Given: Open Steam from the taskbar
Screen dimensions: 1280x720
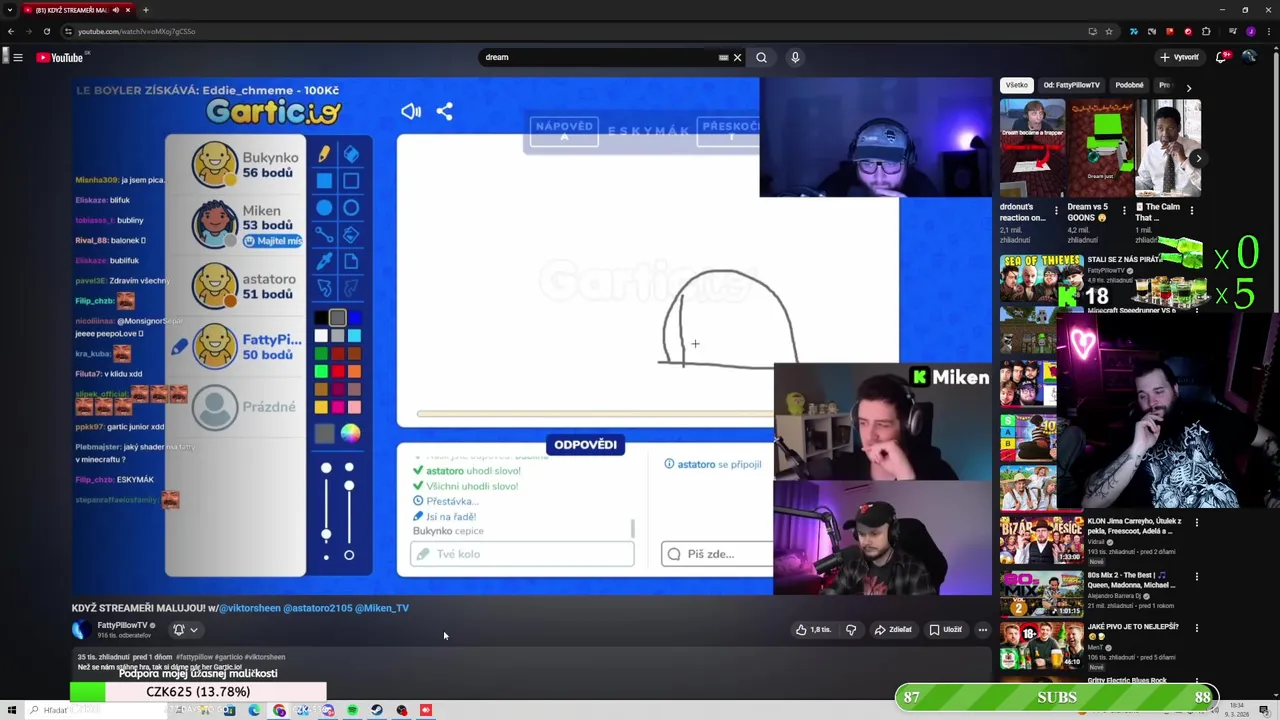Looking at the screenshot, I should pyautogui.click(x=377, y=710).
